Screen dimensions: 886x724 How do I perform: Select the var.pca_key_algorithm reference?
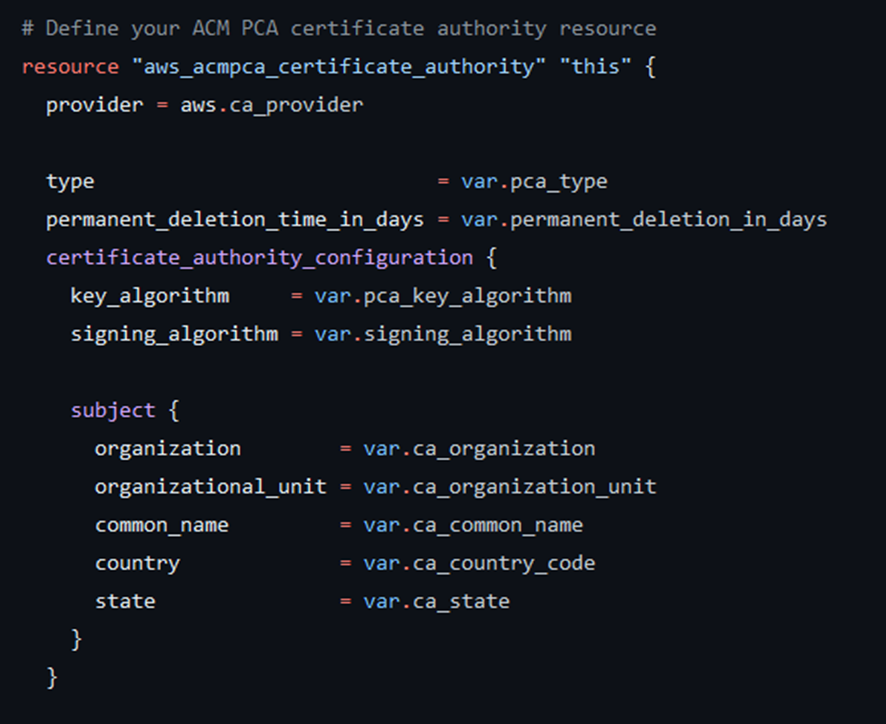coord(443,295)
